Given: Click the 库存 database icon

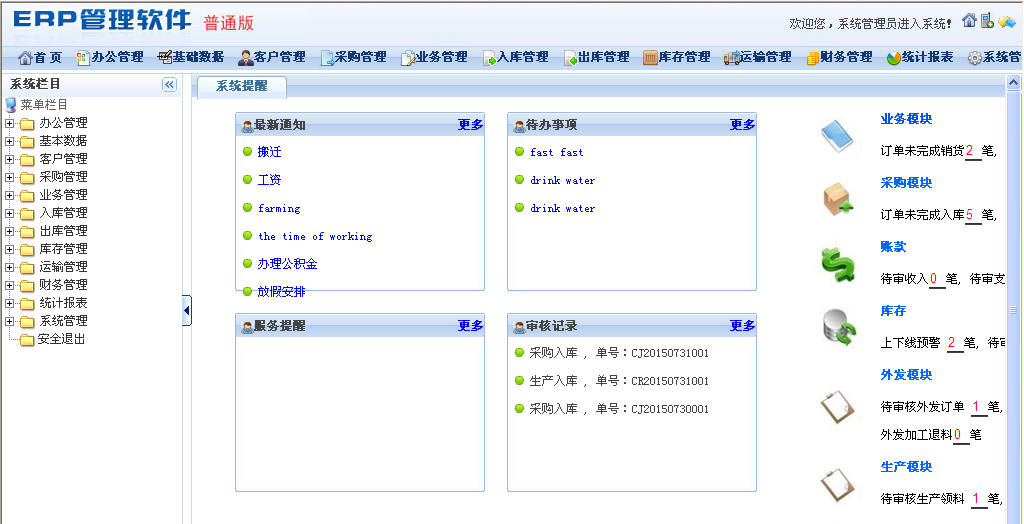Looking at the screenshot, I should 837,328.
